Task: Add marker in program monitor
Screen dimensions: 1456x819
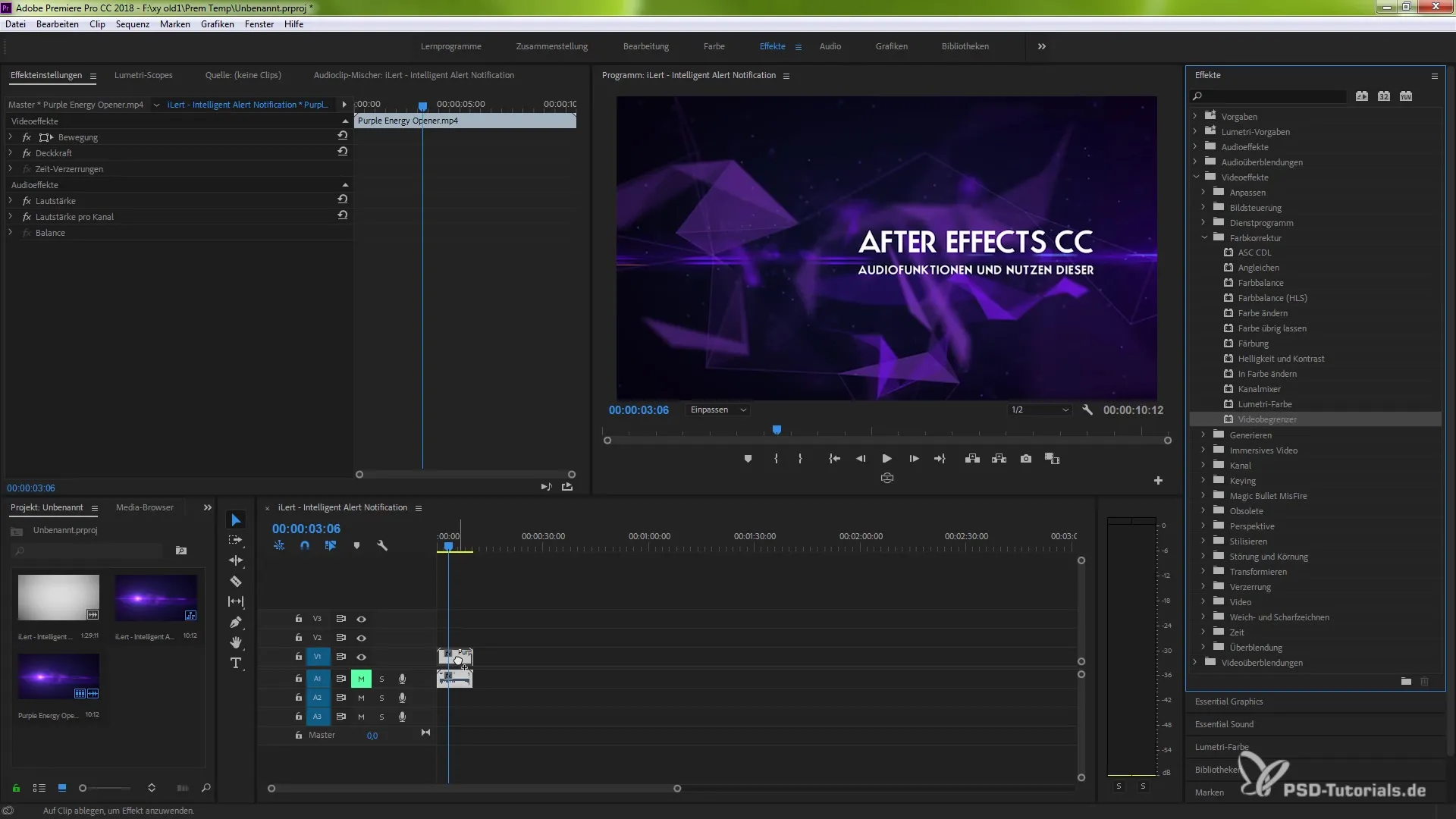Action: point(748,459)
